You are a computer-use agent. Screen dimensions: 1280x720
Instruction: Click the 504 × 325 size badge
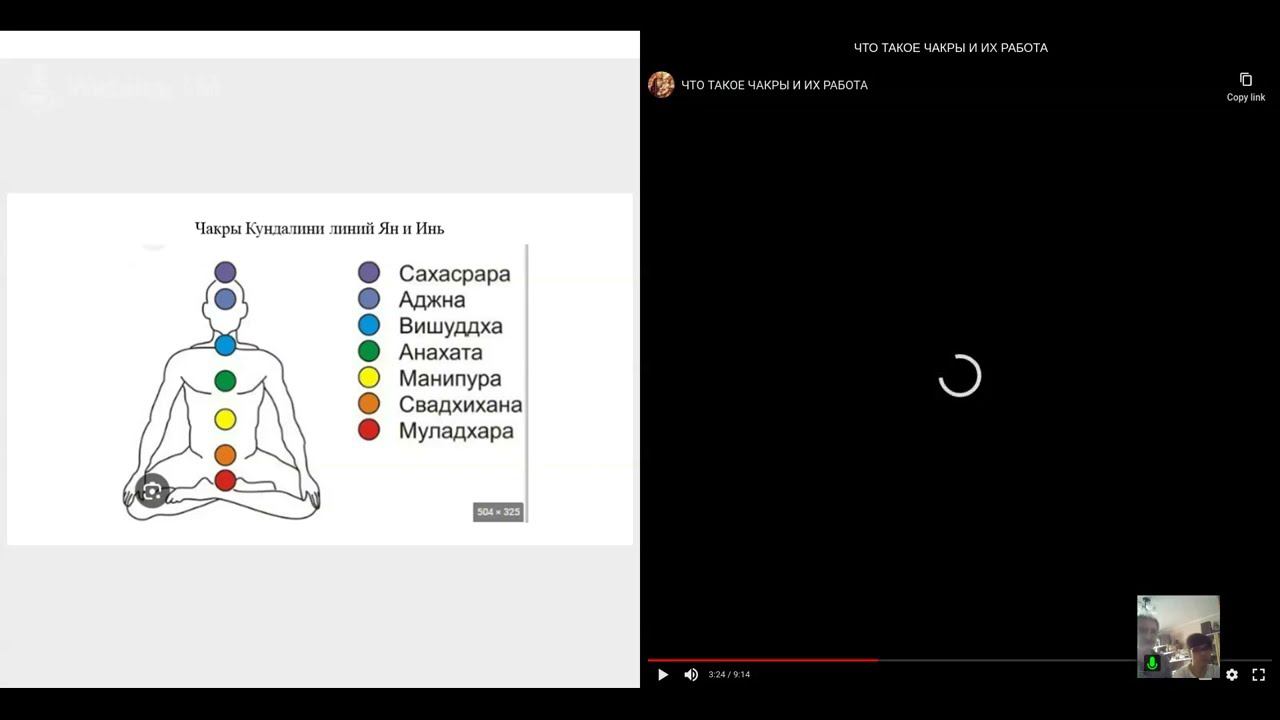498,512
